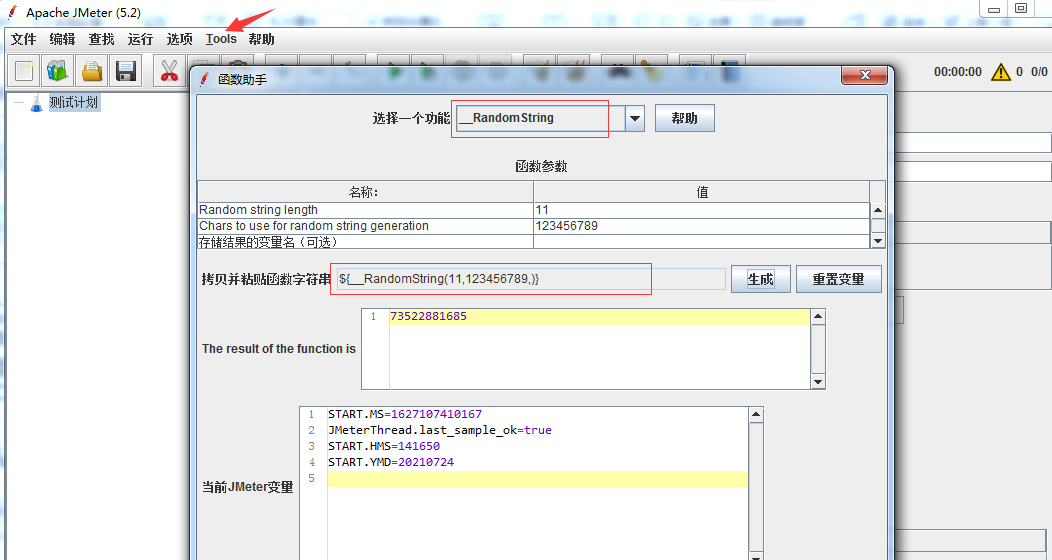Click the Cut scissors icon
1052x560 pixels.
click(x=169, y=70)
